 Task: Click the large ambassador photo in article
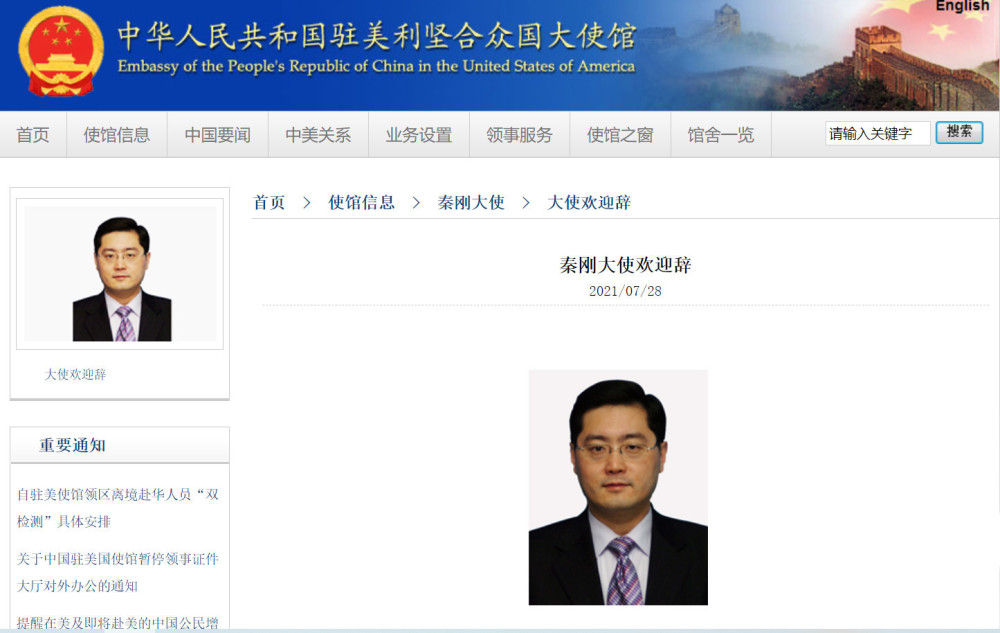click(618, 487)
